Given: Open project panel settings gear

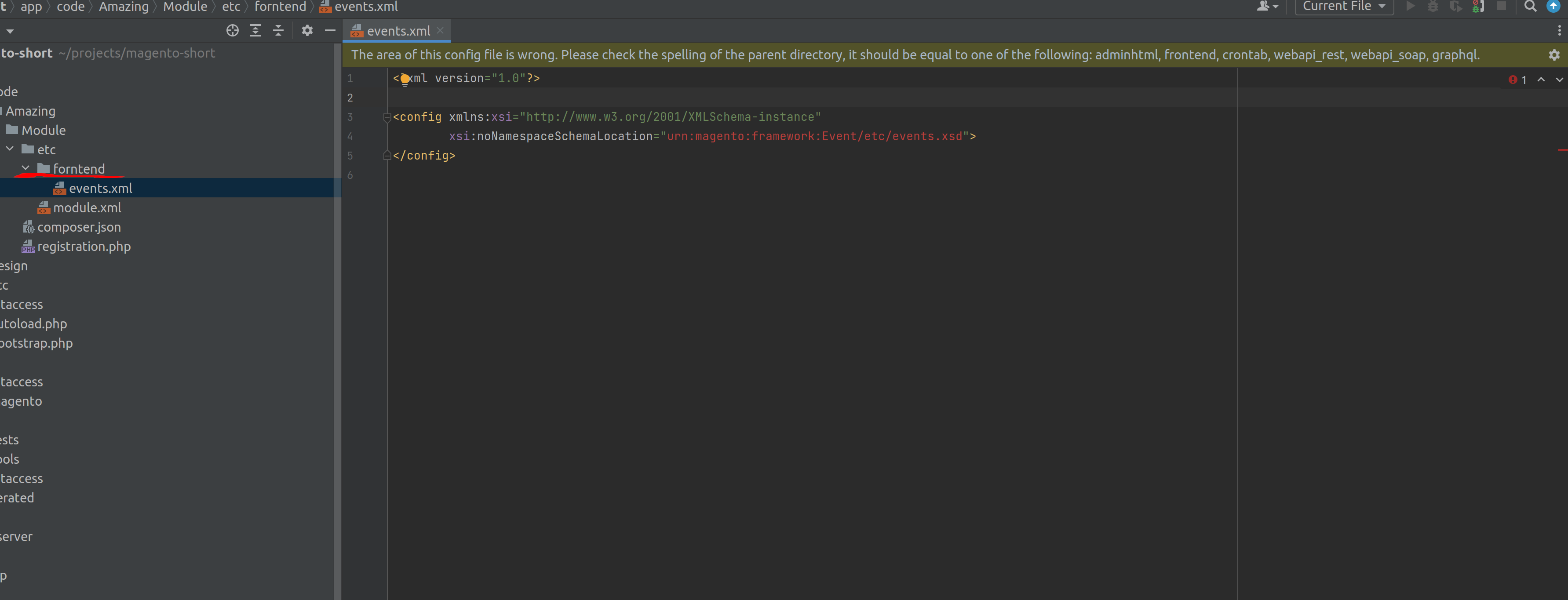Looking at the screenshot, I should coord(307,30).
